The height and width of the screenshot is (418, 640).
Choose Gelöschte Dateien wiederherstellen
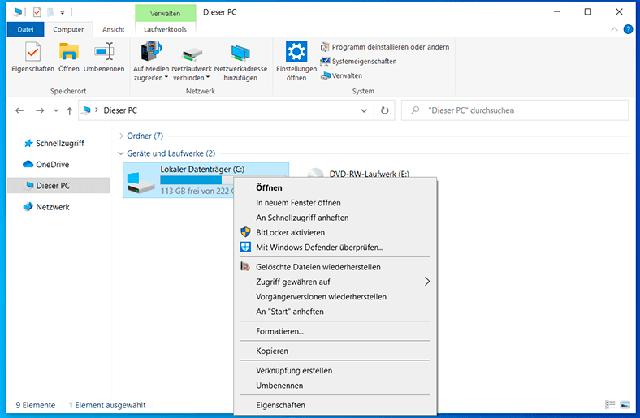pos(336,267)
